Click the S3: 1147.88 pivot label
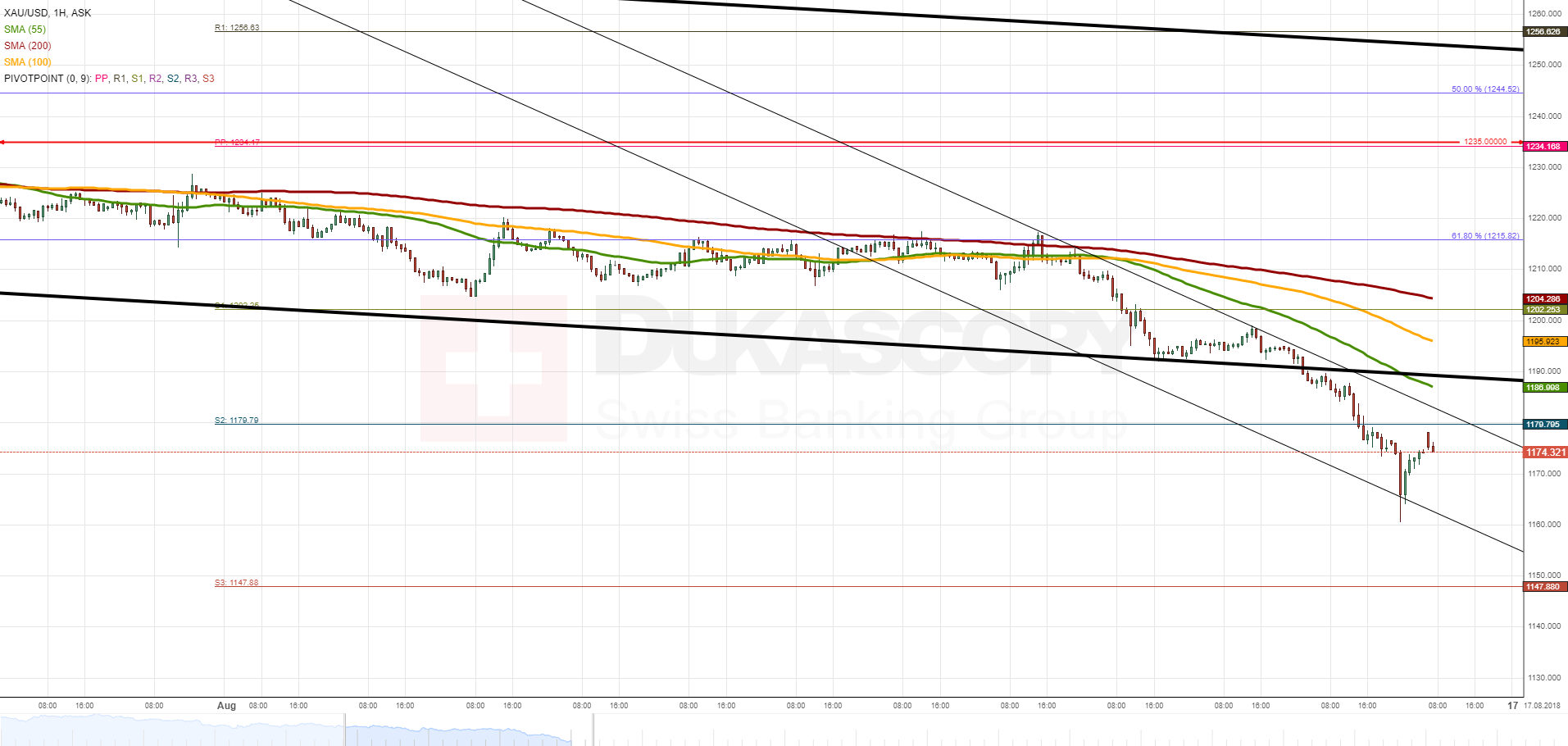Viewport: 1568px width, 746px height. point(237,583)
